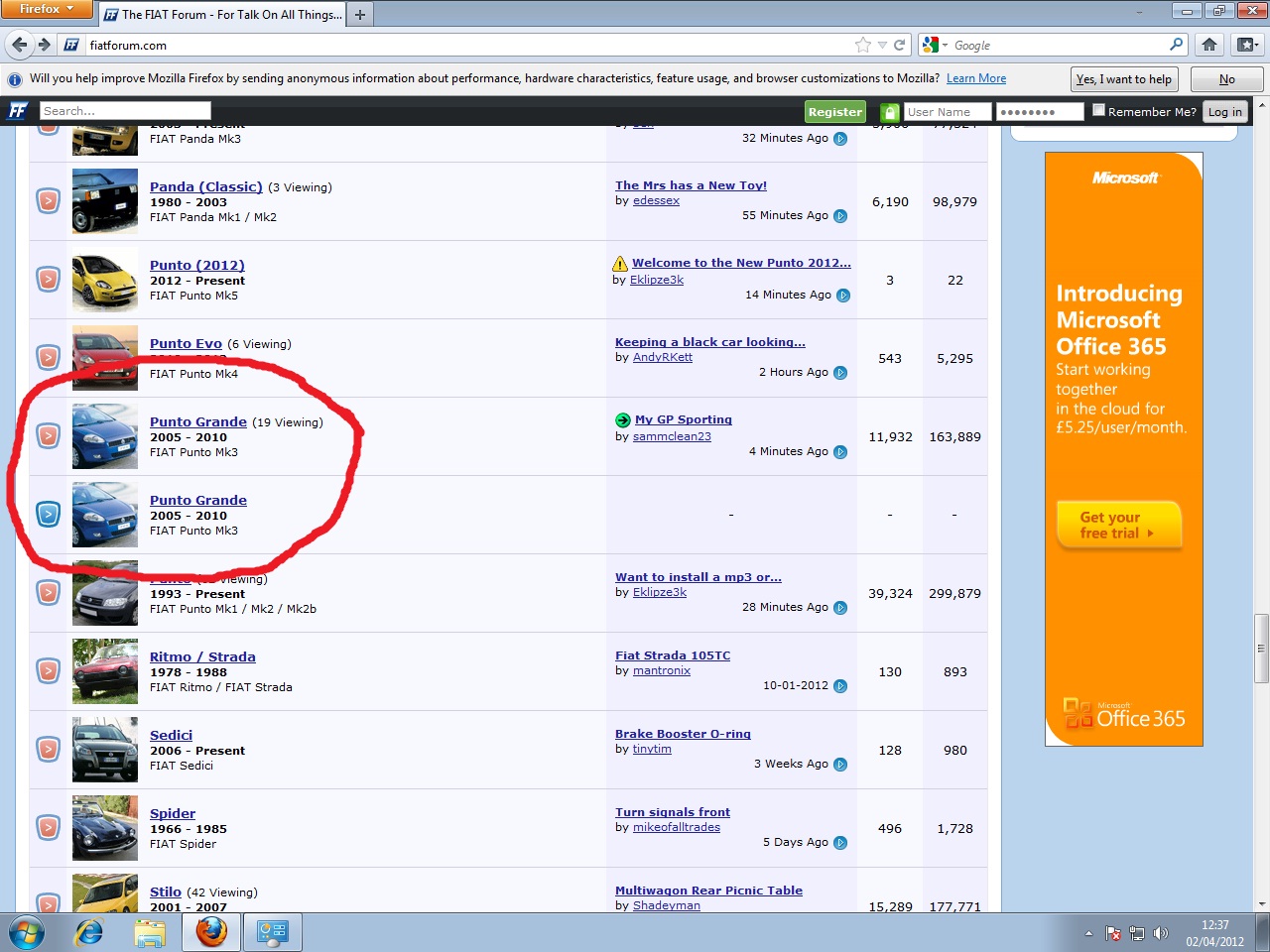Open Keeping a black car looking thread

[x=710, y=342]
